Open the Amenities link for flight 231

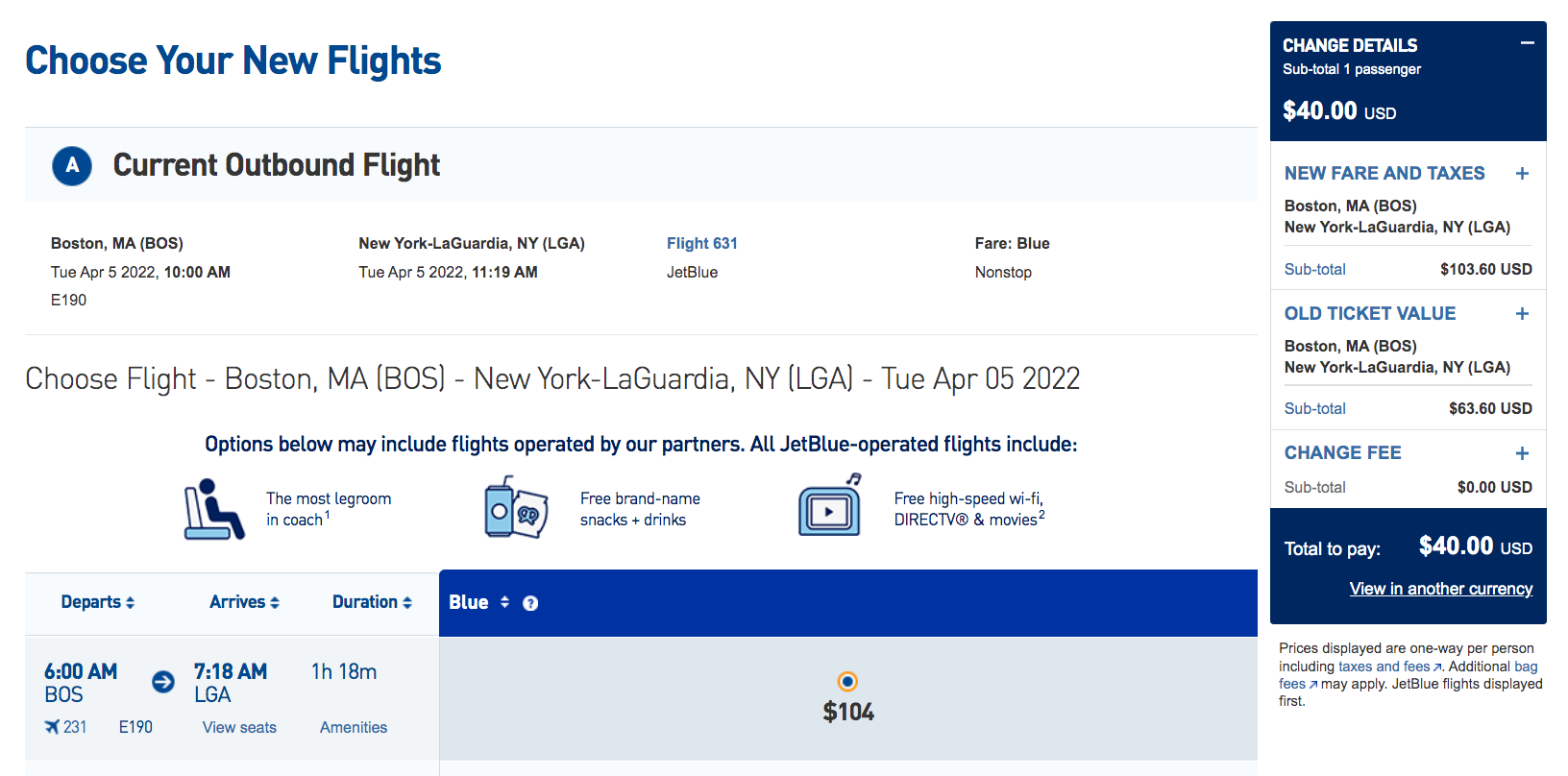tap(354, 727)
